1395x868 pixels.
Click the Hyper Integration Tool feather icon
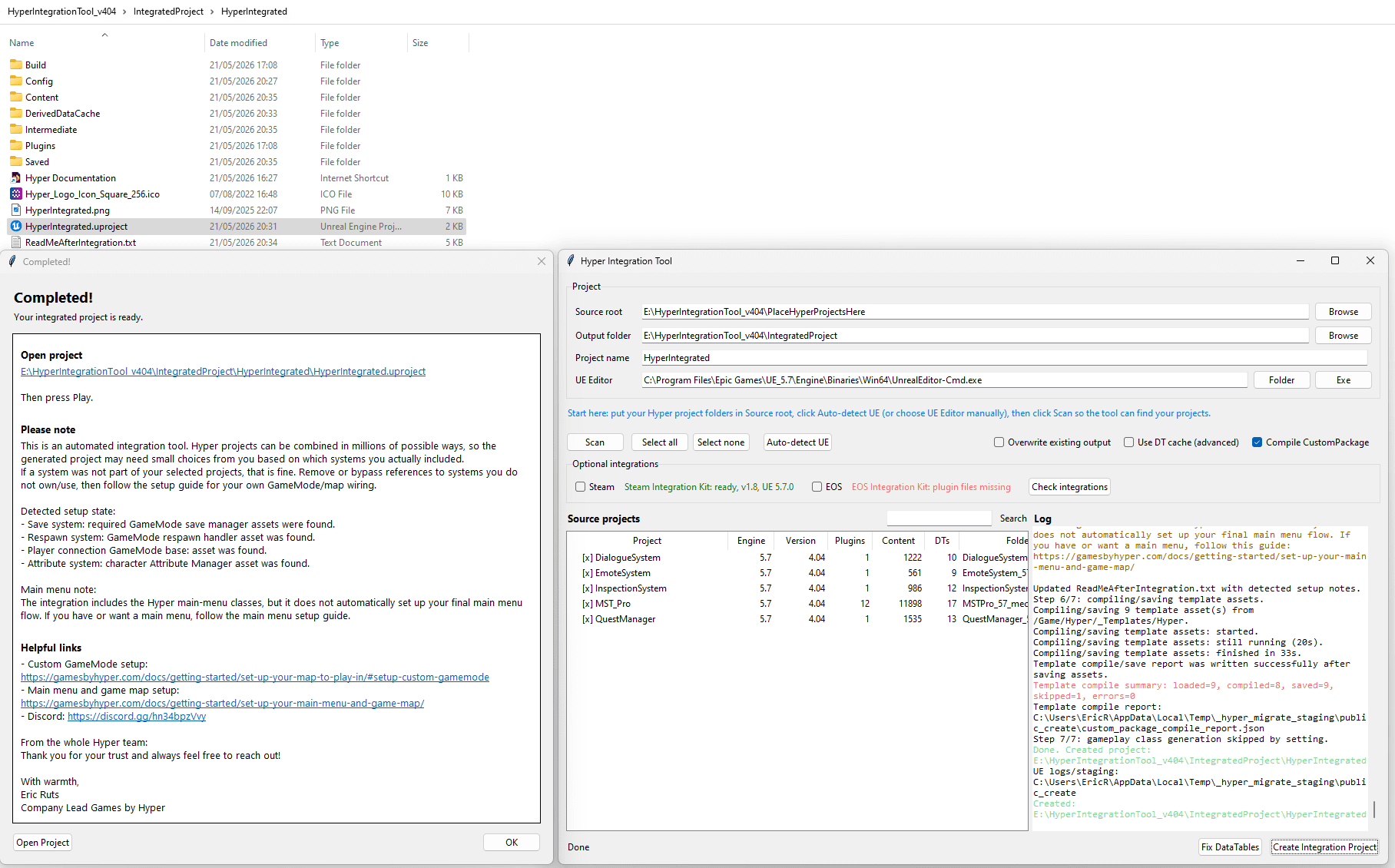coord(571,261)
